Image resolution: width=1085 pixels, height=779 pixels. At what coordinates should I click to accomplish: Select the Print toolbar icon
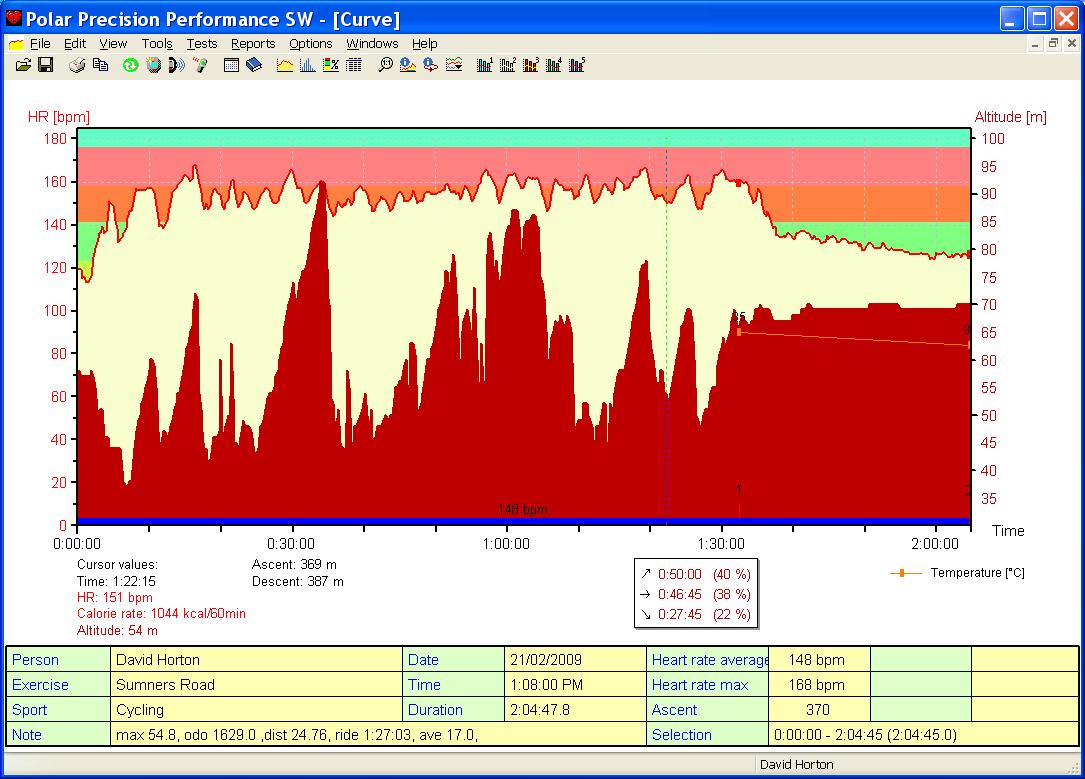(76, 64)
